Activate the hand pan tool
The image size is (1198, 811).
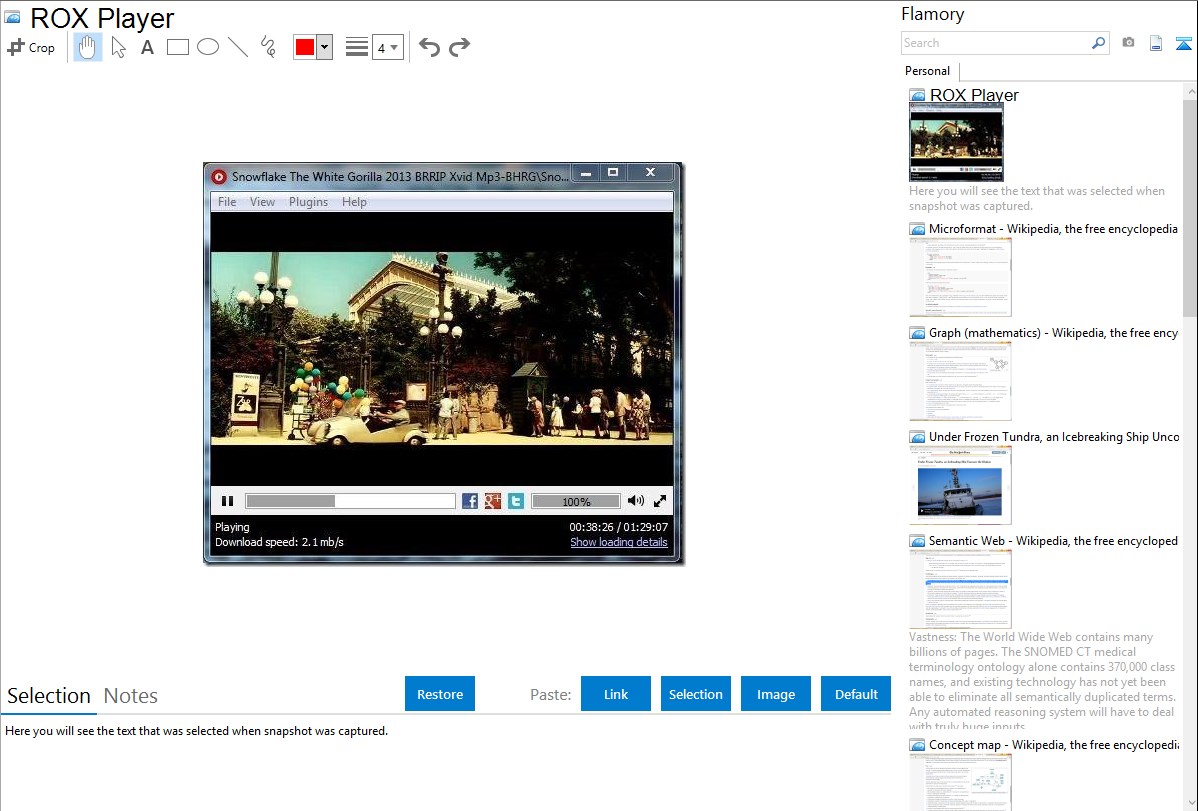coord(88,47)
